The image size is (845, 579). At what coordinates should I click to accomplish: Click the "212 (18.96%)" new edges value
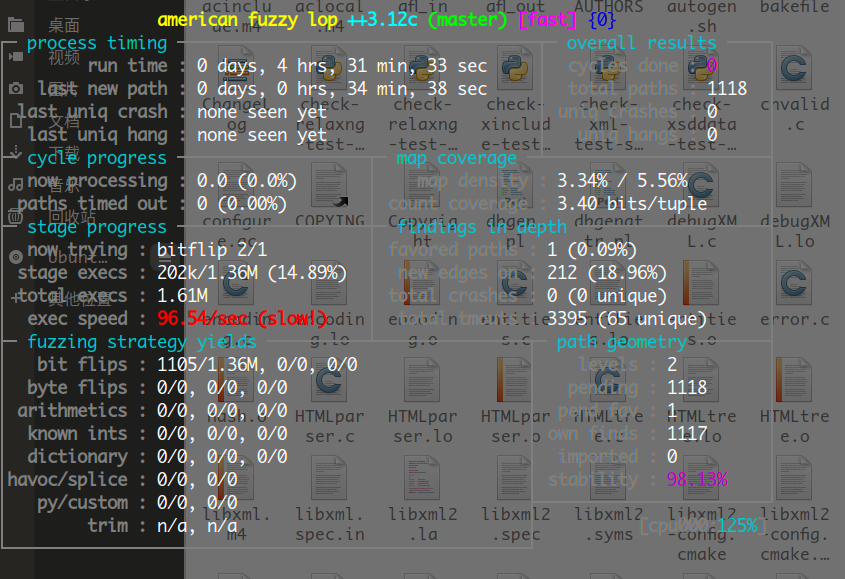607,273
